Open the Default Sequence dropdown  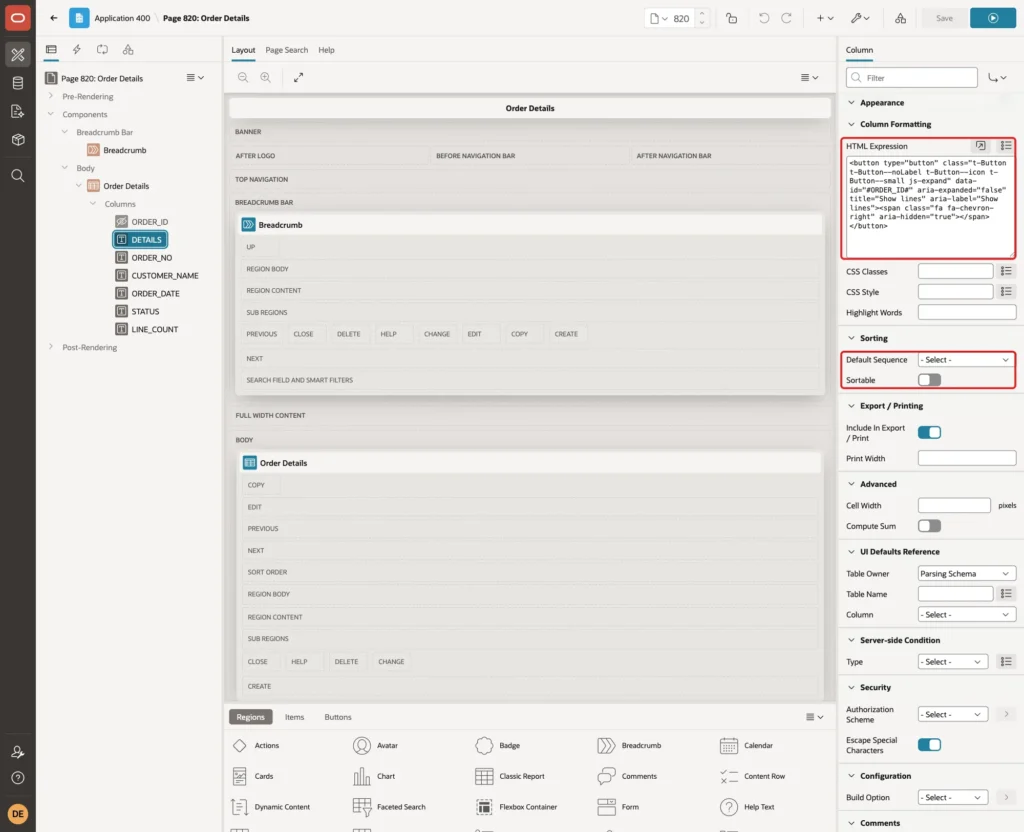point(965,360)
